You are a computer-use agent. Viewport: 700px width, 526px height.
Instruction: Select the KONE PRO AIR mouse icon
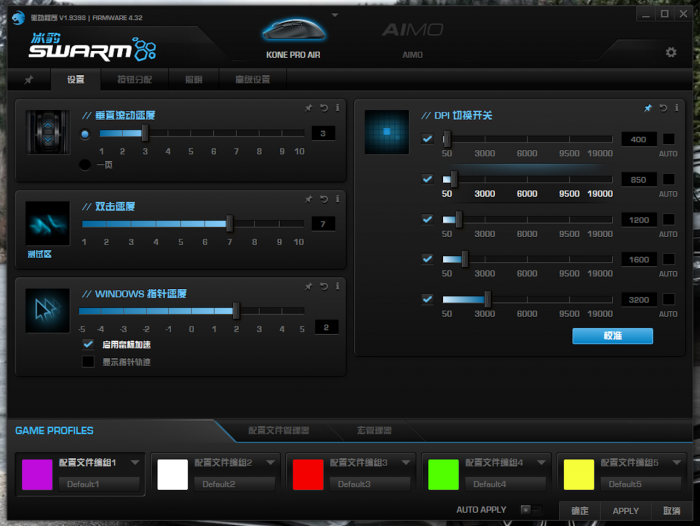(x=290, y=33)
